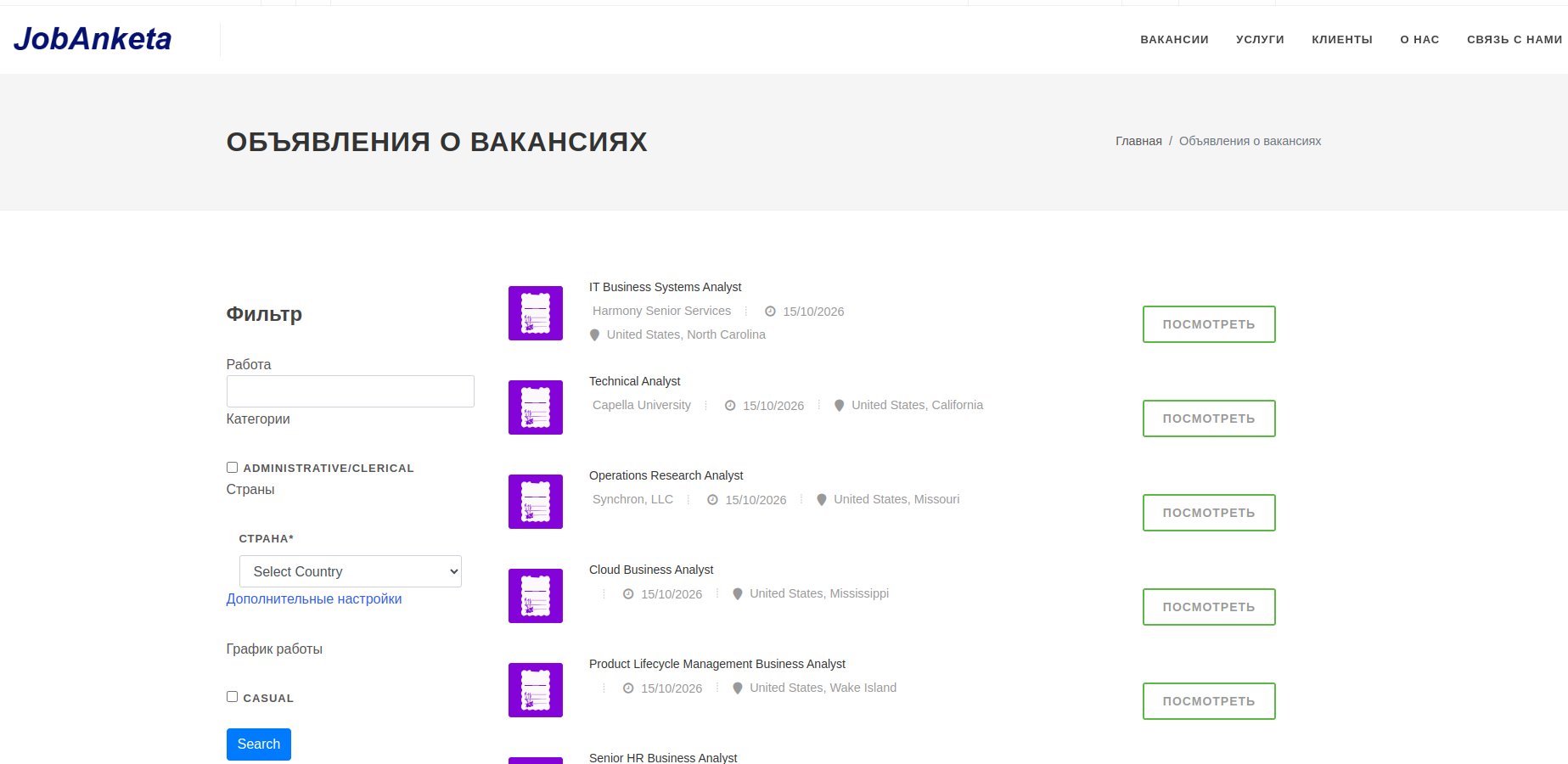
Task: Click the location pin beside California
Action: pos(839,405)
